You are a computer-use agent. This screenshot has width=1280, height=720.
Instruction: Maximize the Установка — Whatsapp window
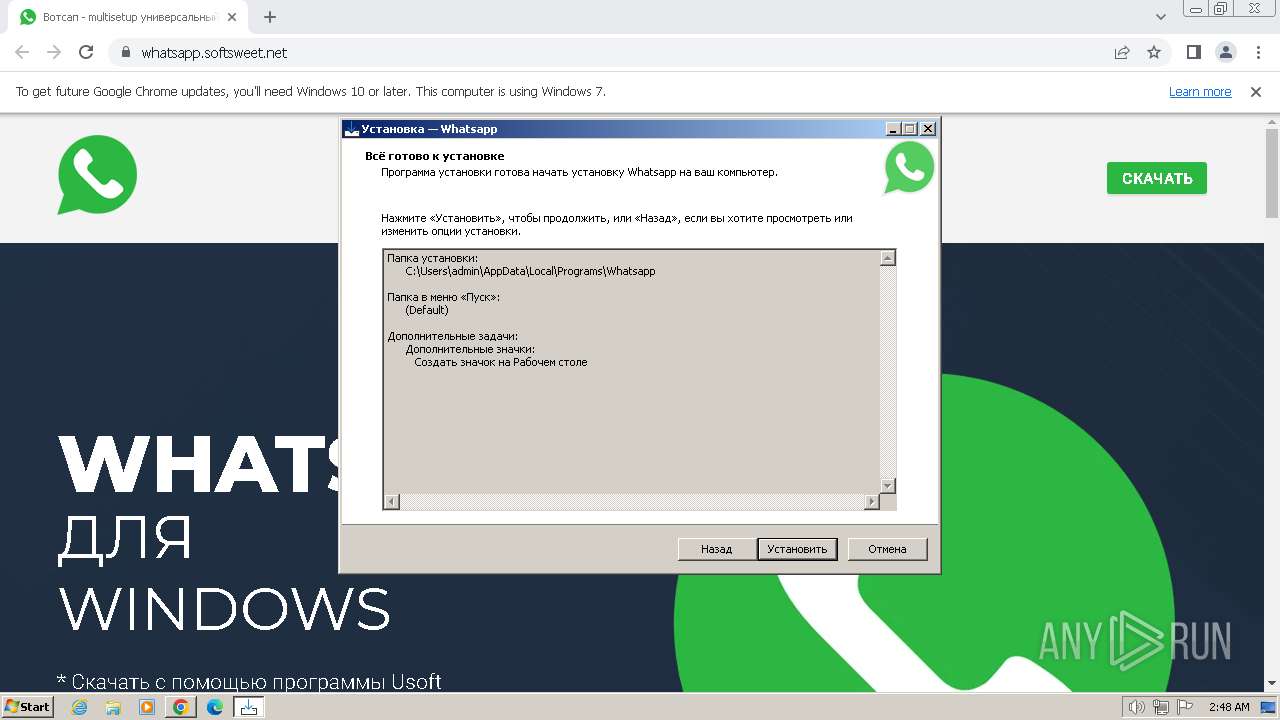pos(909,129)
